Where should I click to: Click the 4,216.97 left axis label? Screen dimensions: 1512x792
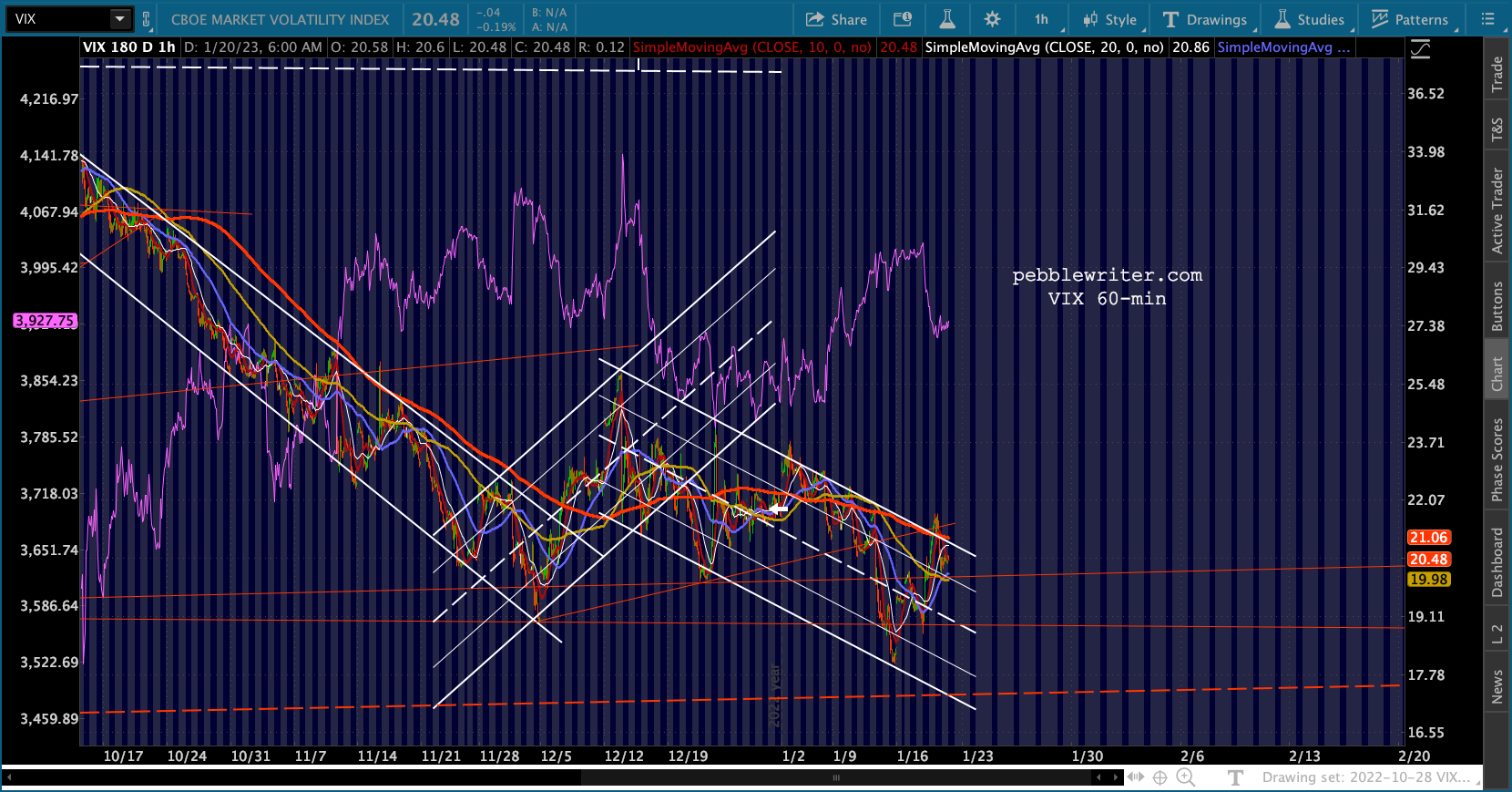(x=49, y=99)
